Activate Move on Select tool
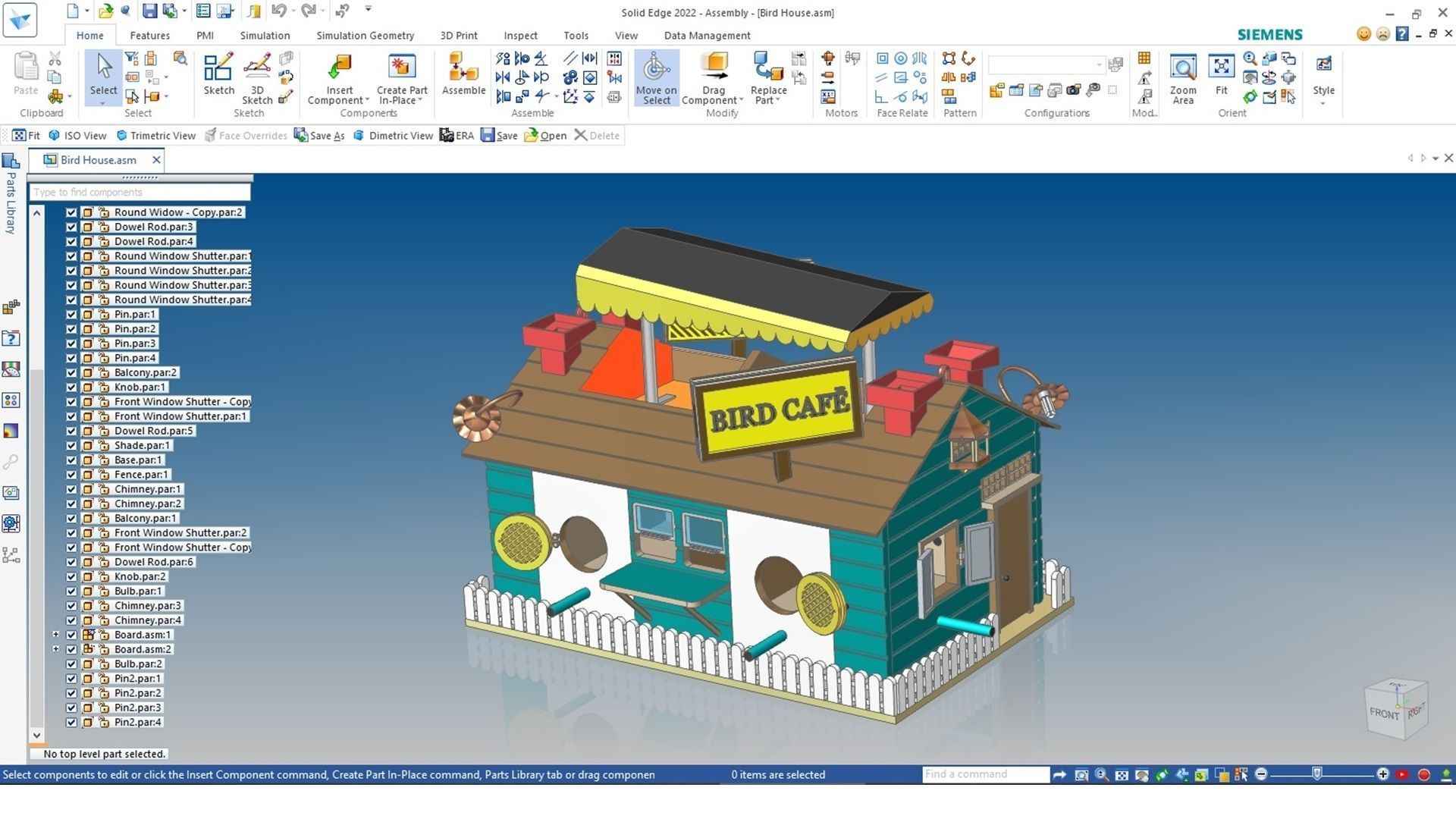The width and height of the screenshot is (1456, 819). (656, 77)
